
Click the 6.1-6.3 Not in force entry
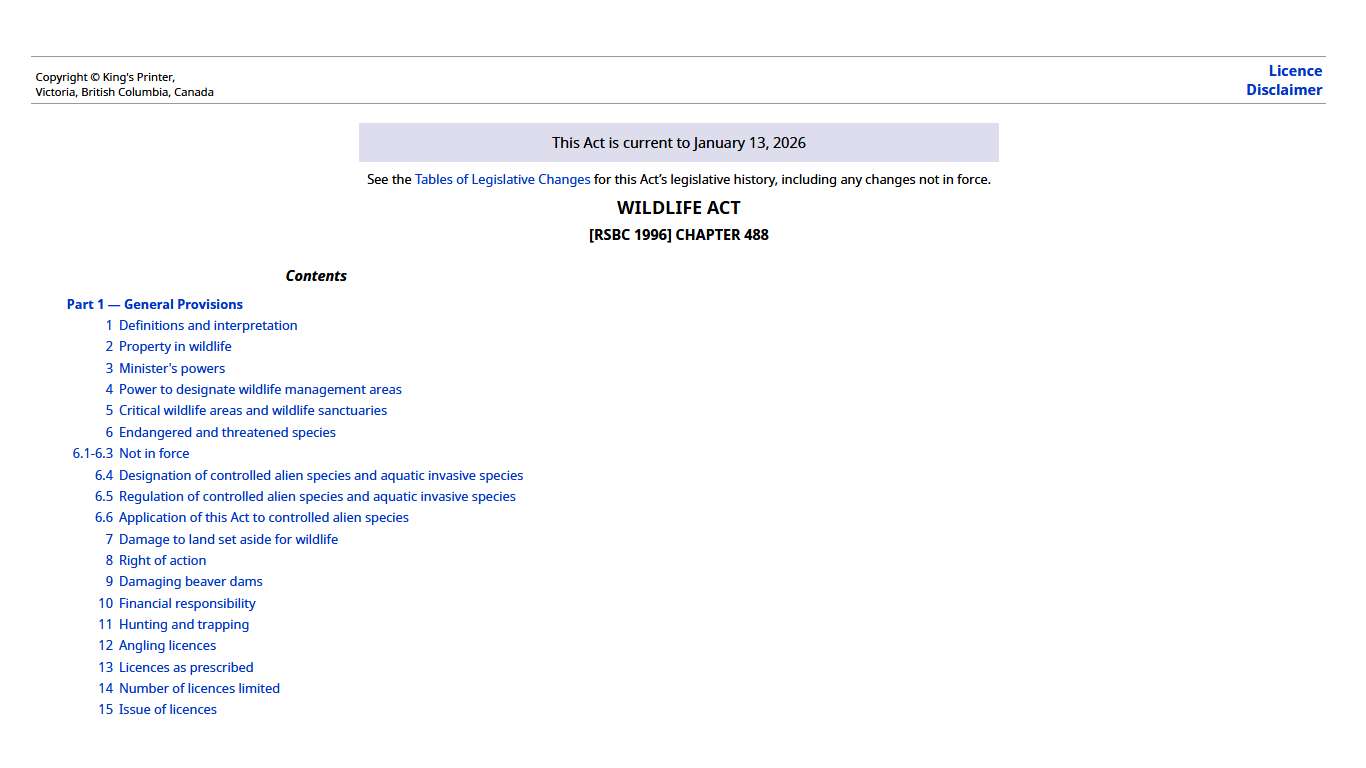pos(153,454)
